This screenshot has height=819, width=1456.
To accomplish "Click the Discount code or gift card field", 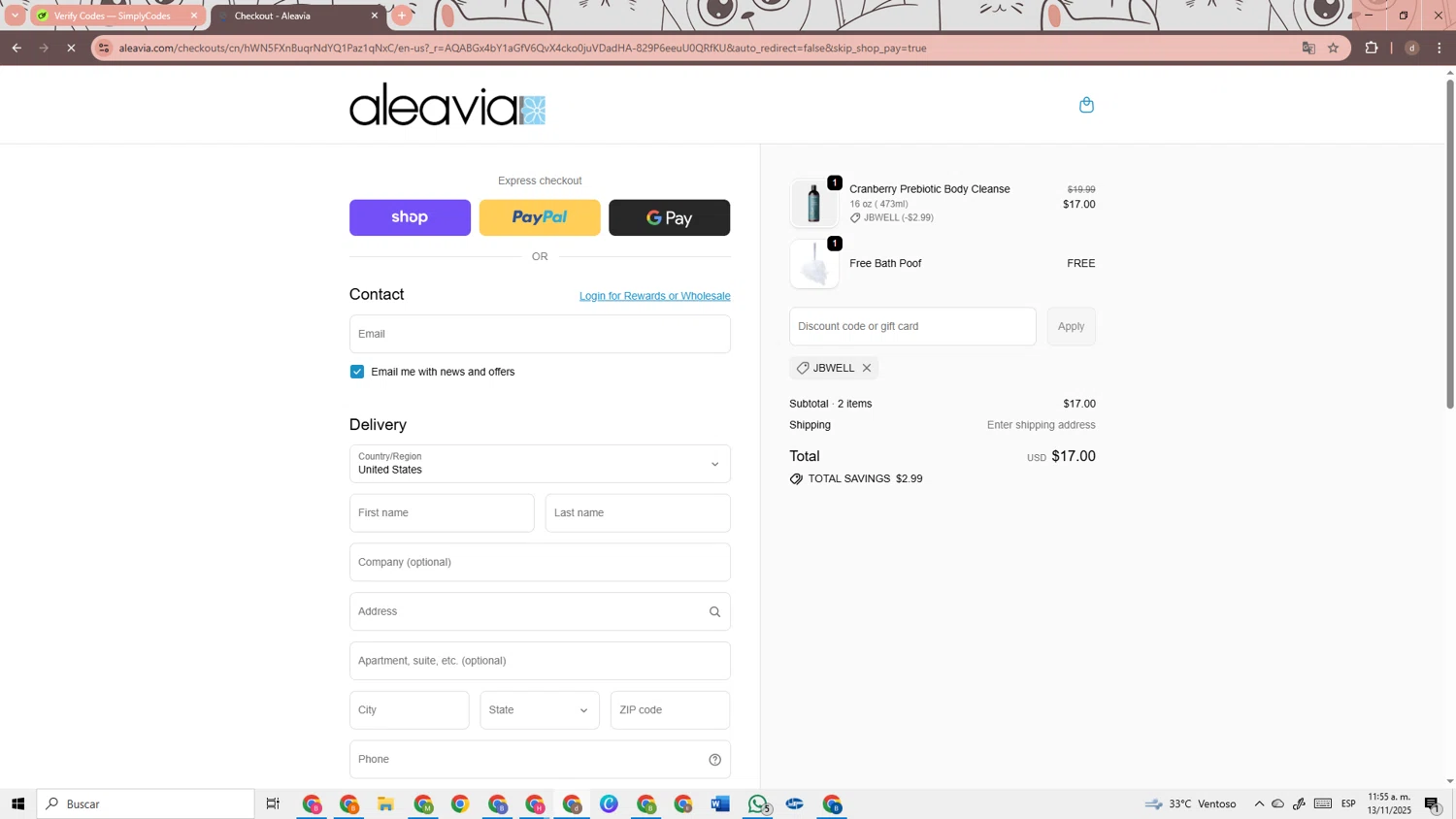I will coord(912,326).
